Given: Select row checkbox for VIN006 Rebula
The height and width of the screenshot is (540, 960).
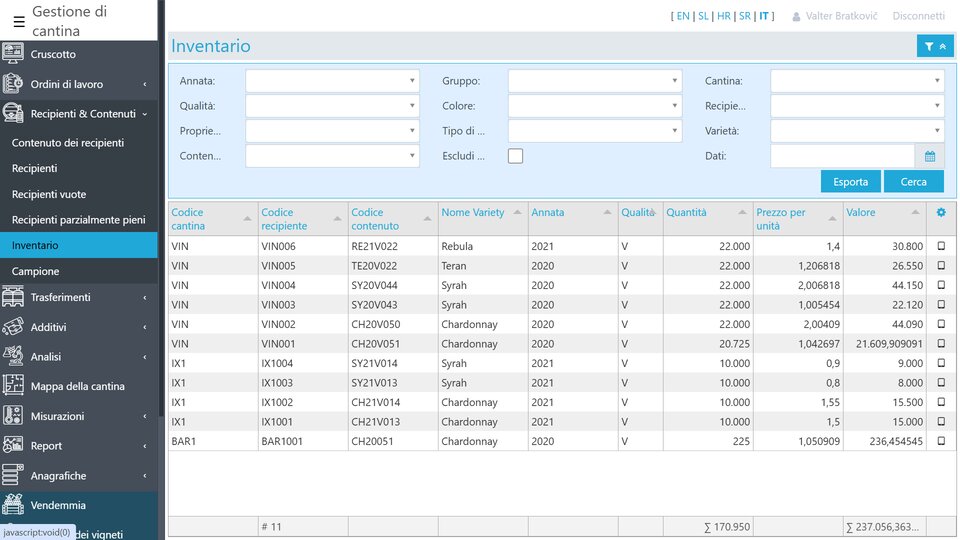Looking at the screenshot, I should 940,246.
